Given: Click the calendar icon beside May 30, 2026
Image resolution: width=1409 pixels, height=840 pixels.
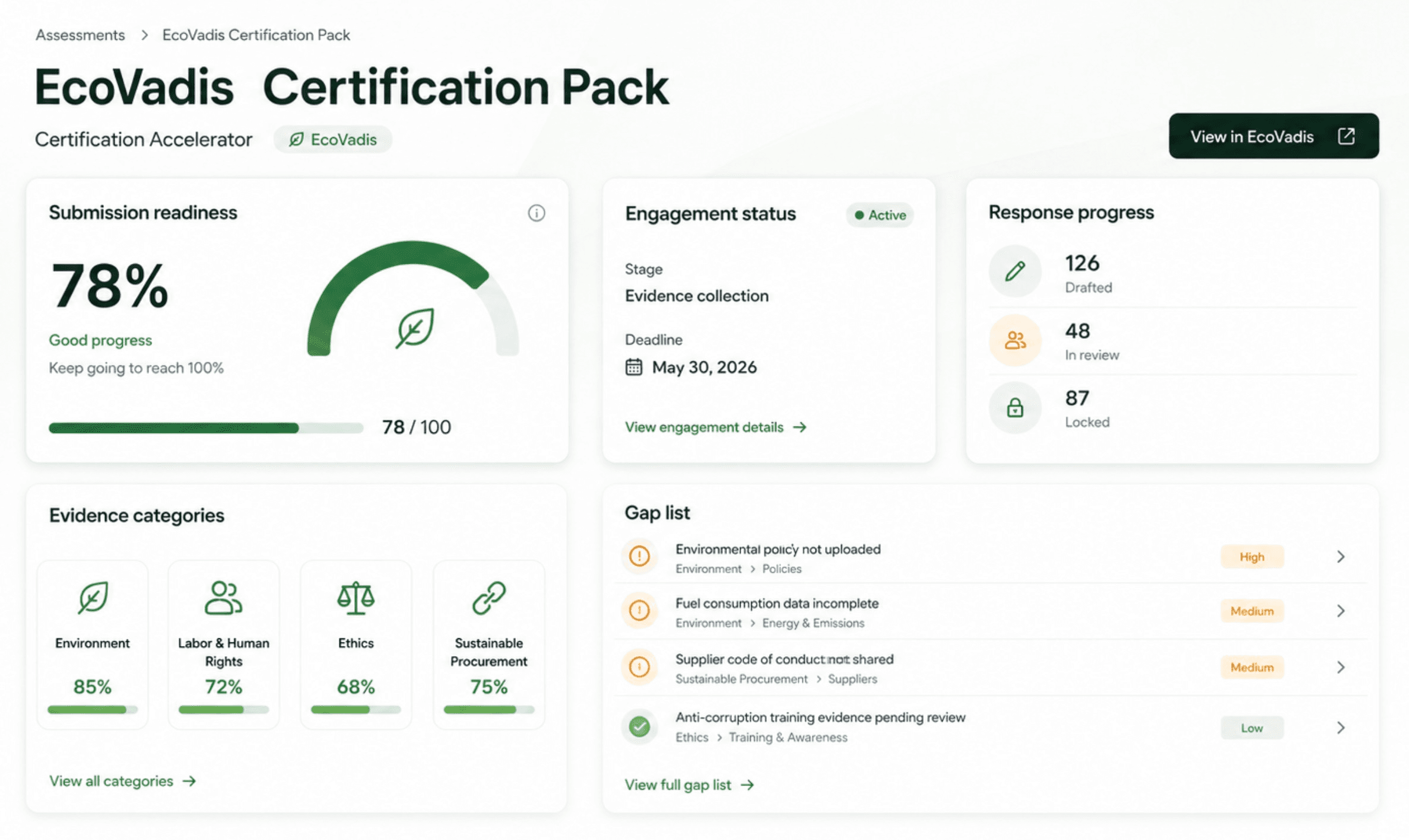Looking at the screenshot, I should coord(633,367).
